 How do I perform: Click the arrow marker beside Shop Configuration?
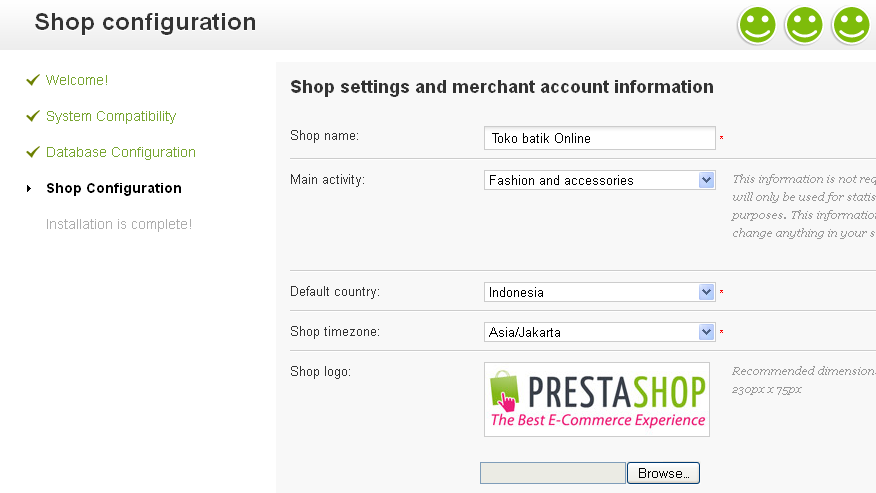29,188
